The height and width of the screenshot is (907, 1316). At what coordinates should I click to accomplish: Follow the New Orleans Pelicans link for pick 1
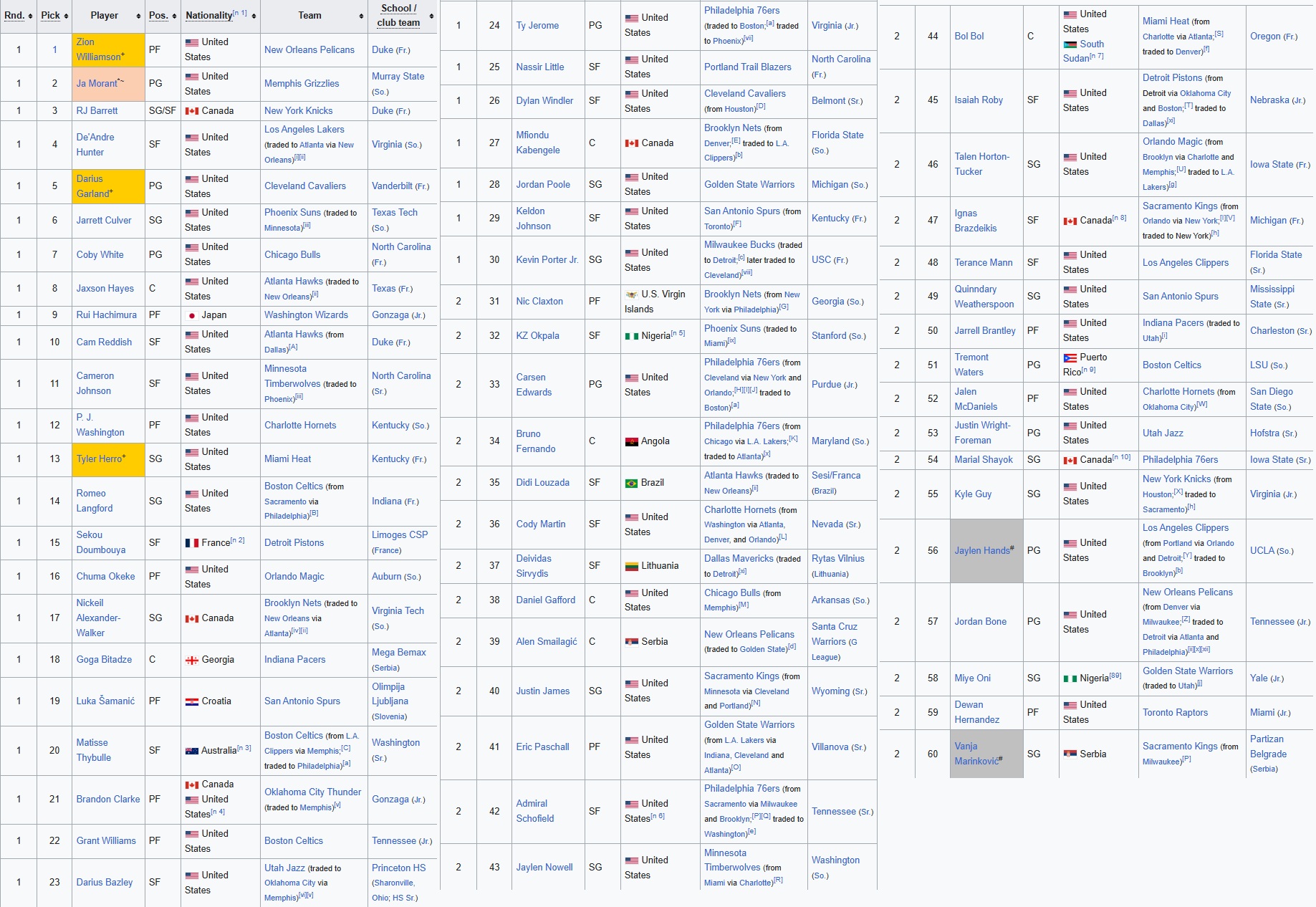click(x=309, y=50)
